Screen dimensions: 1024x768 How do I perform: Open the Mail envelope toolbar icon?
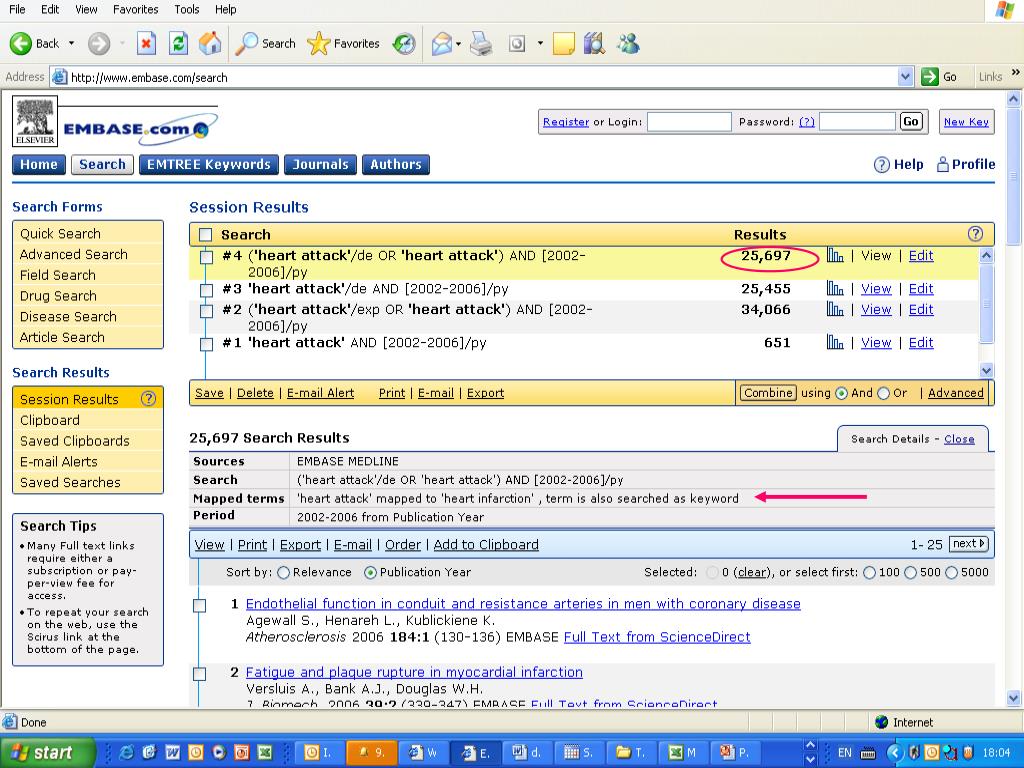click(x=441, y=44)
